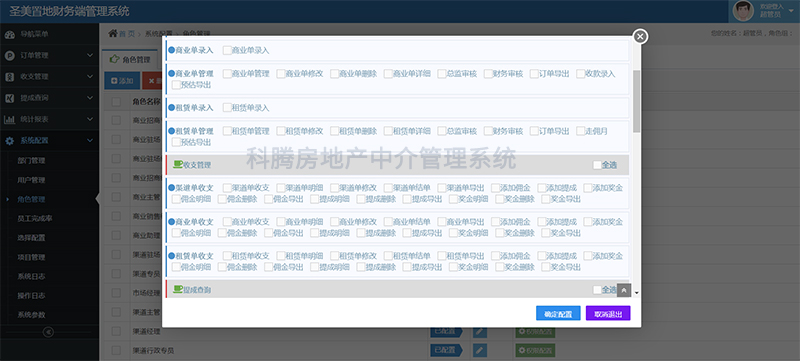Select the 渠道行政专员 row checkbox in the table

pos(116,351)
